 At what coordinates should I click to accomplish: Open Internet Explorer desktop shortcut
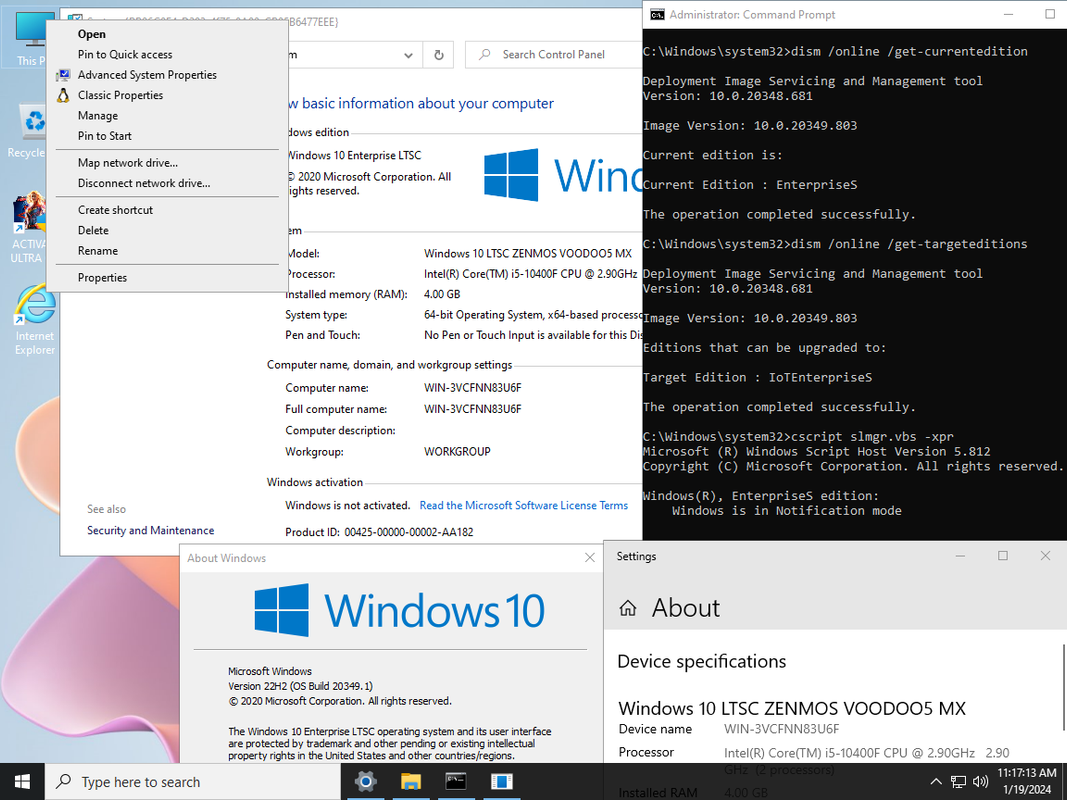coord(35,320)
